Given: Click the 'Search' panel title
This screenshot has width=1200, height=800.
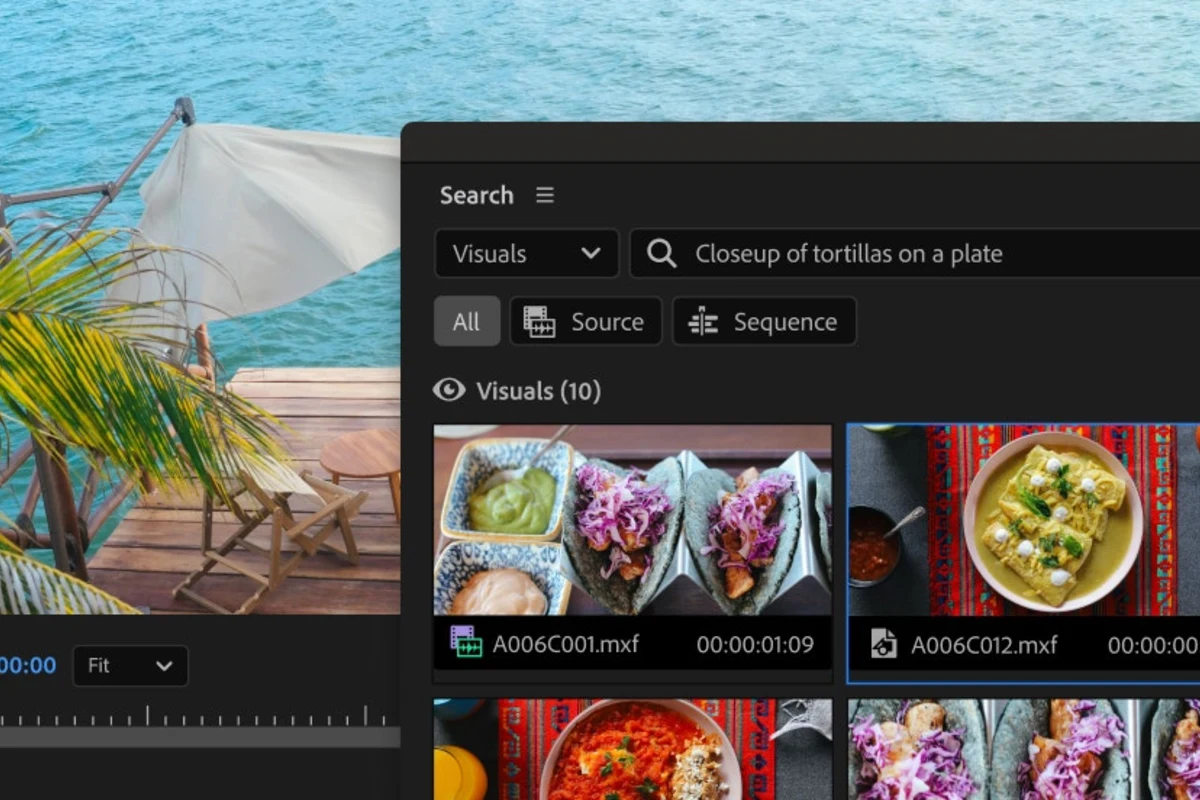Looking at the screenshot, I should point(476,195).
